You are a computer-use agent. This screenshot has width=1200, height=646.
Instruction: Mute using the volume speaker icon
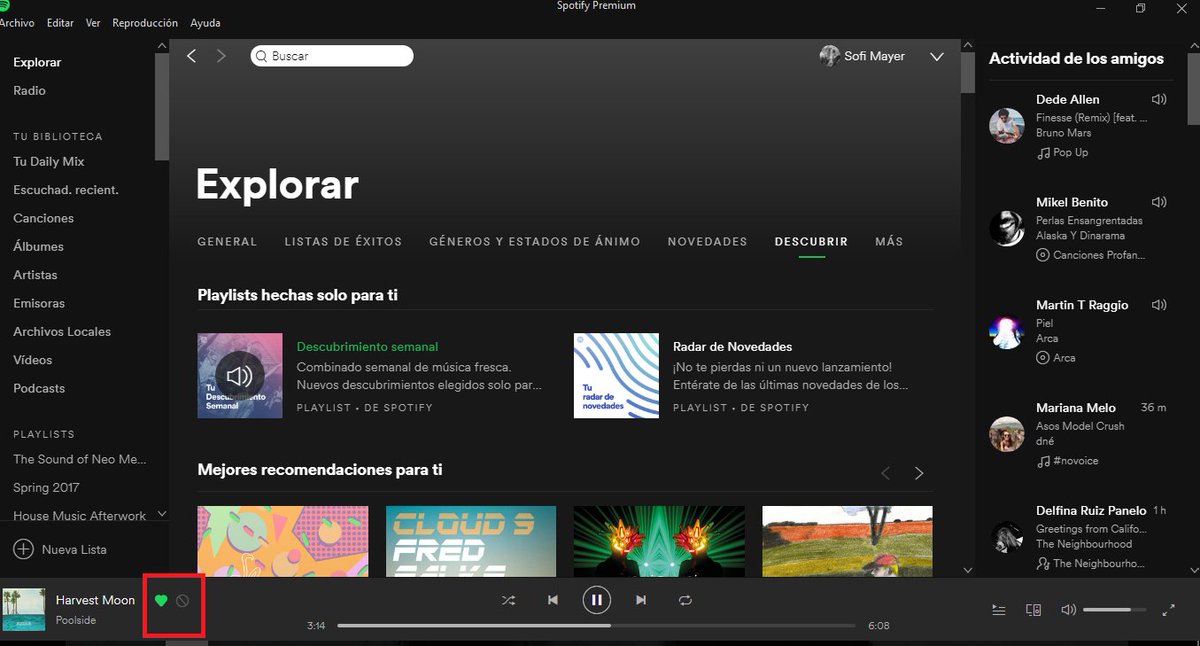(1069, 610)
